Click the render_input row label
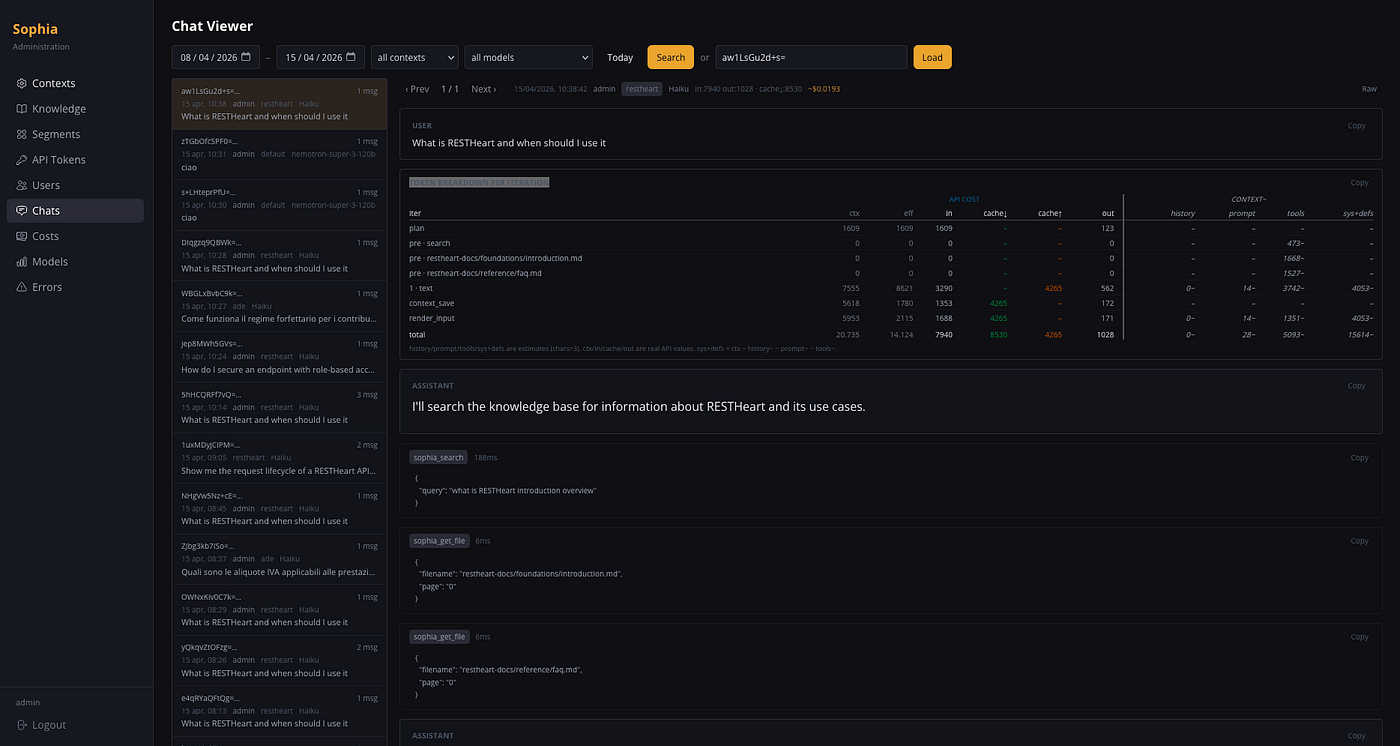This screenshot has height=746, width=1400. coord(432,317)
